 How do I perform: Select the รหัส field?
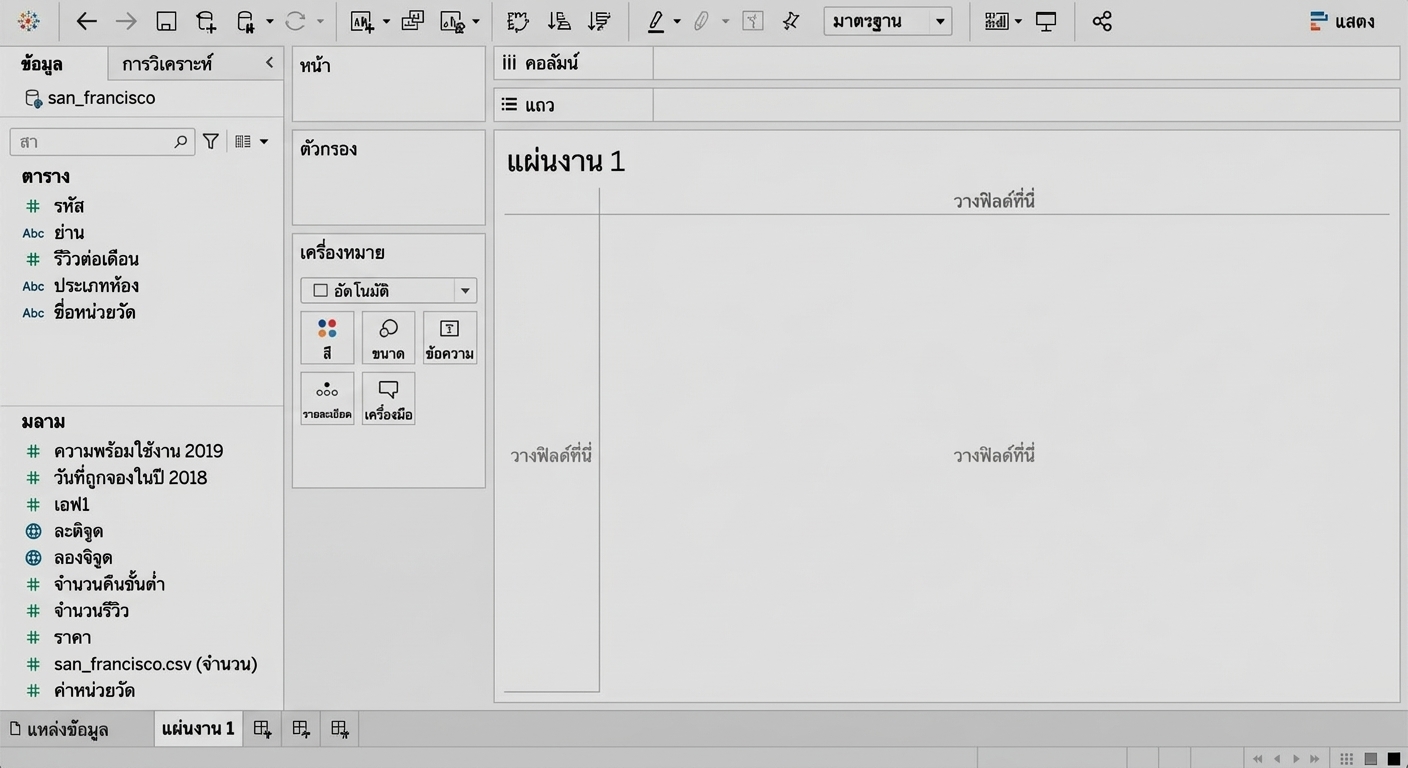pos(69,206)
